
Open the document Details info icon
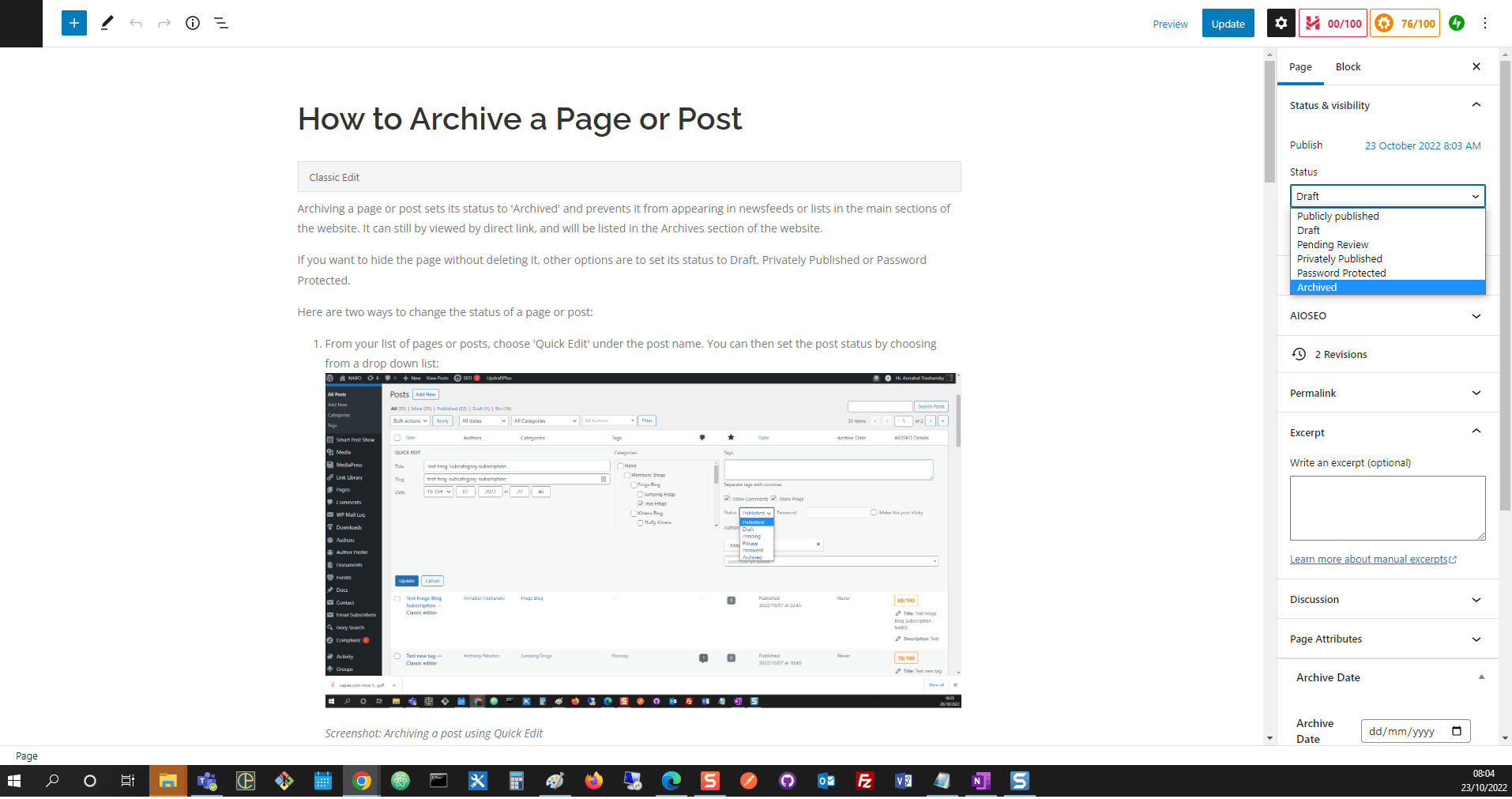(193, 23)
